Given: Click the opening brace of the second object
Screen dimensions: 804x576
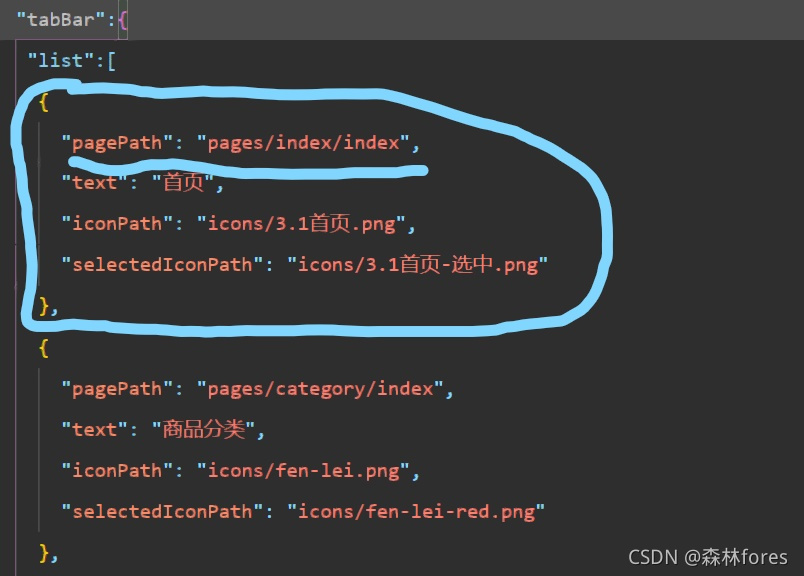Looking at the screenshot, I should point(45,347).
